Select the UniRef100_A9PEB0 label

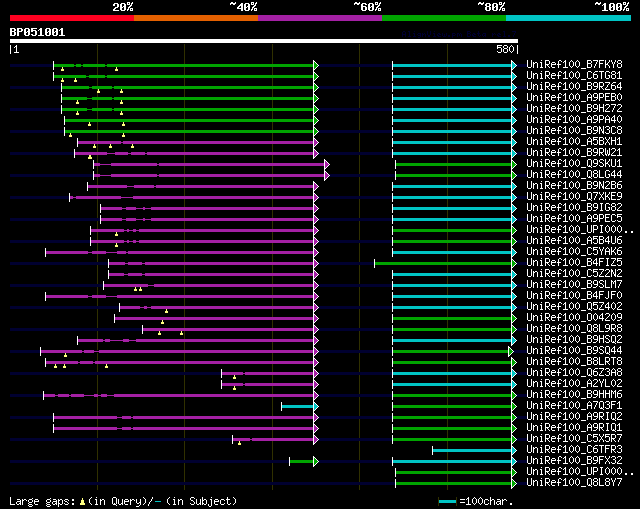pyautogui.click(x=574, y=97)
